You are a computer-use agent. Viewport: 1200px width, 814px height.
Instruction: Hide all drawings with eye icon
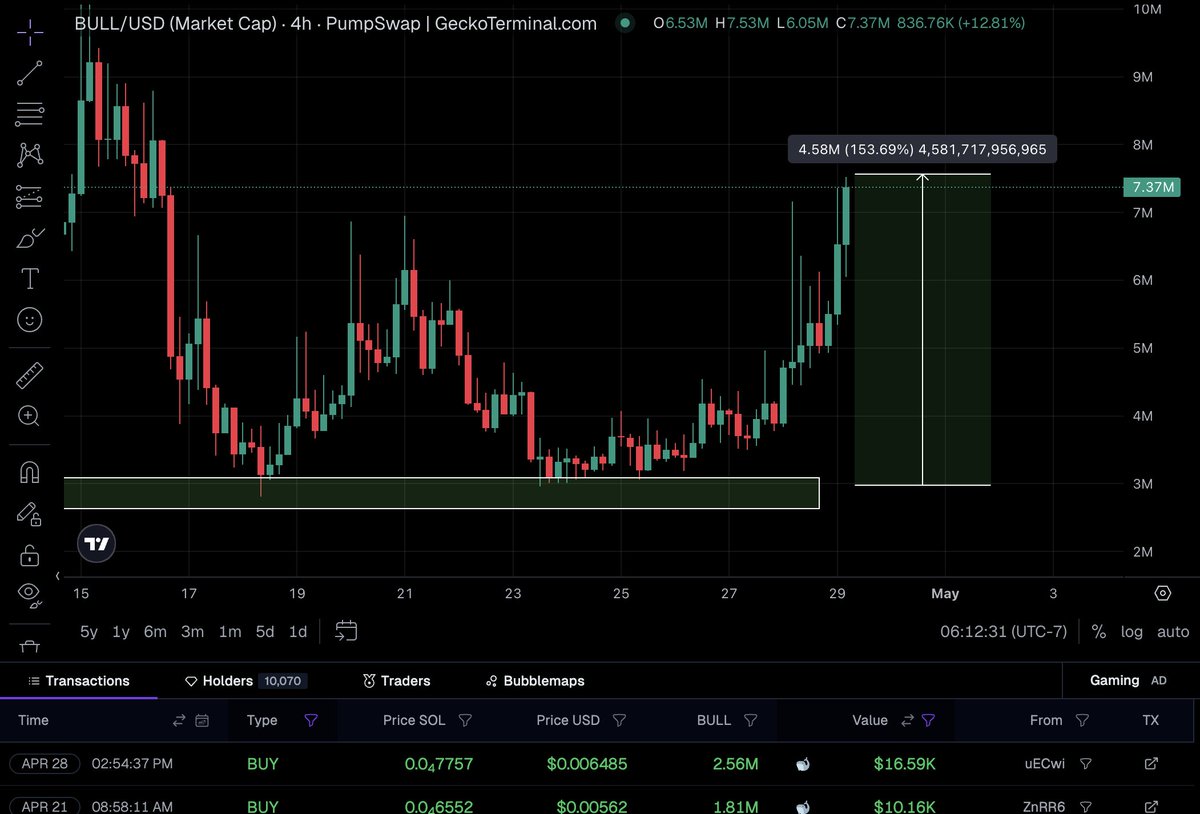(30, 595)
